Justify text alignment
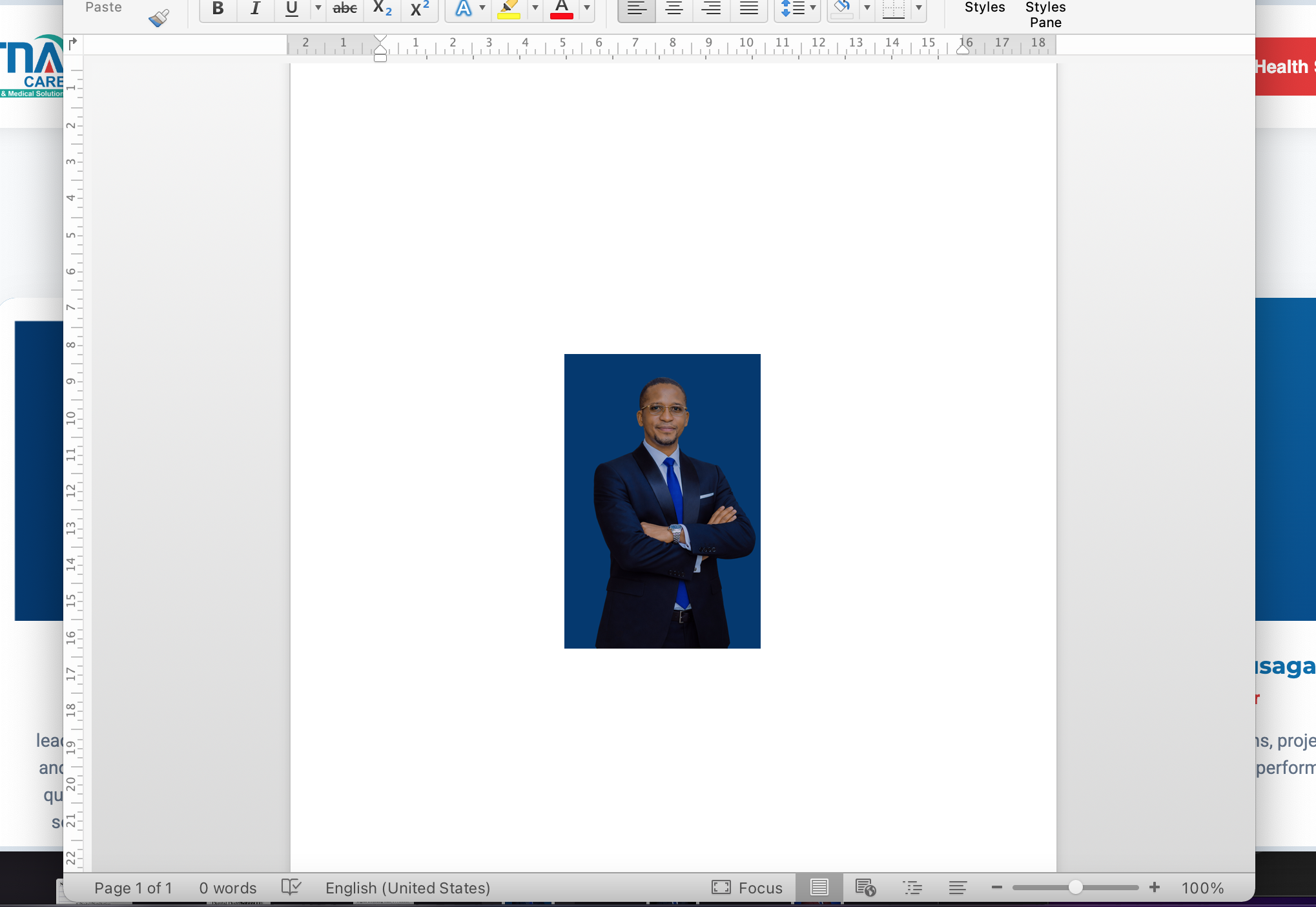The image size is (1316, 907). pos(748,8)
